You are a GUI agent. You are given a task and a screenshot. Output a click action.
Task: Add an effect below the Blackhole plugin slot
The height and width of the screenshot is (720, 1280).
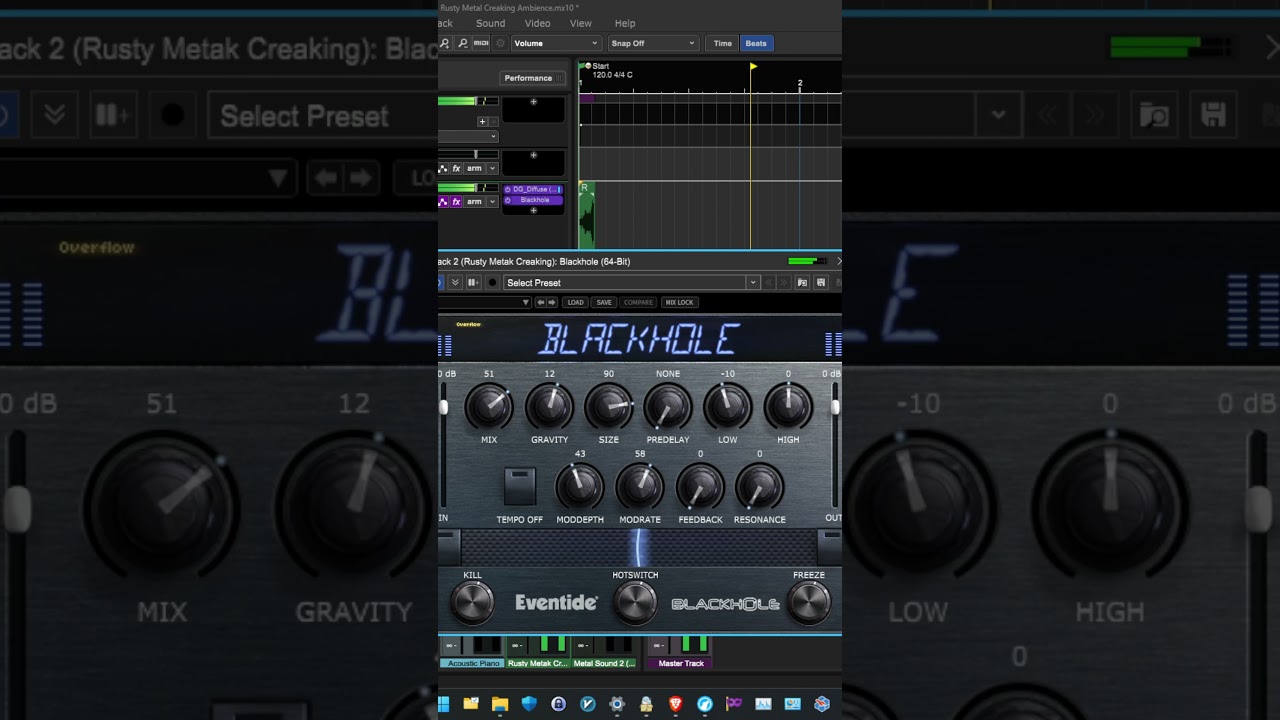pos(533,210)
